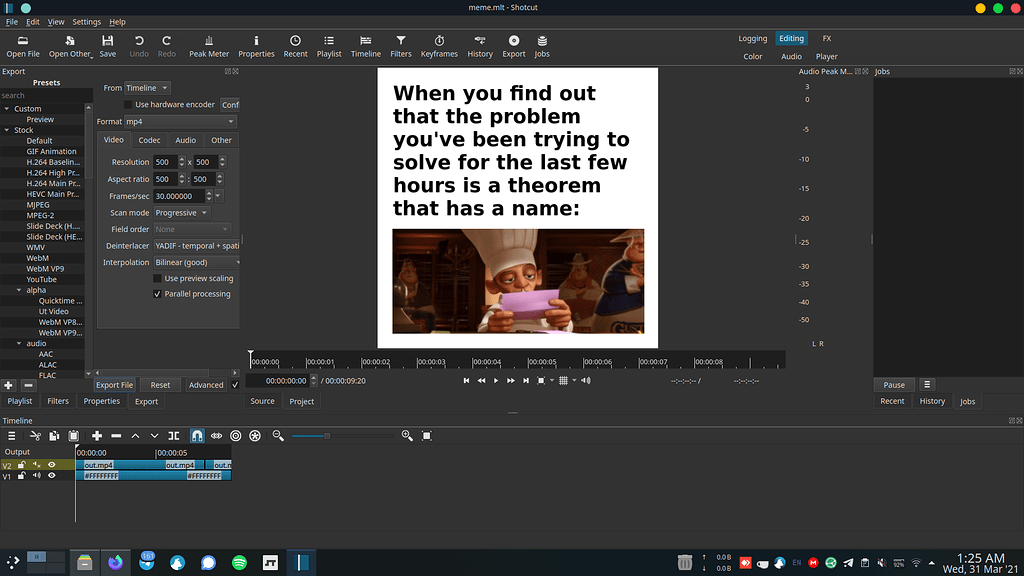Image resolution: width=1024 pixels, height=576 pixels.
Task: Switch to the Codec export tab
Action: tap(149, 140)
